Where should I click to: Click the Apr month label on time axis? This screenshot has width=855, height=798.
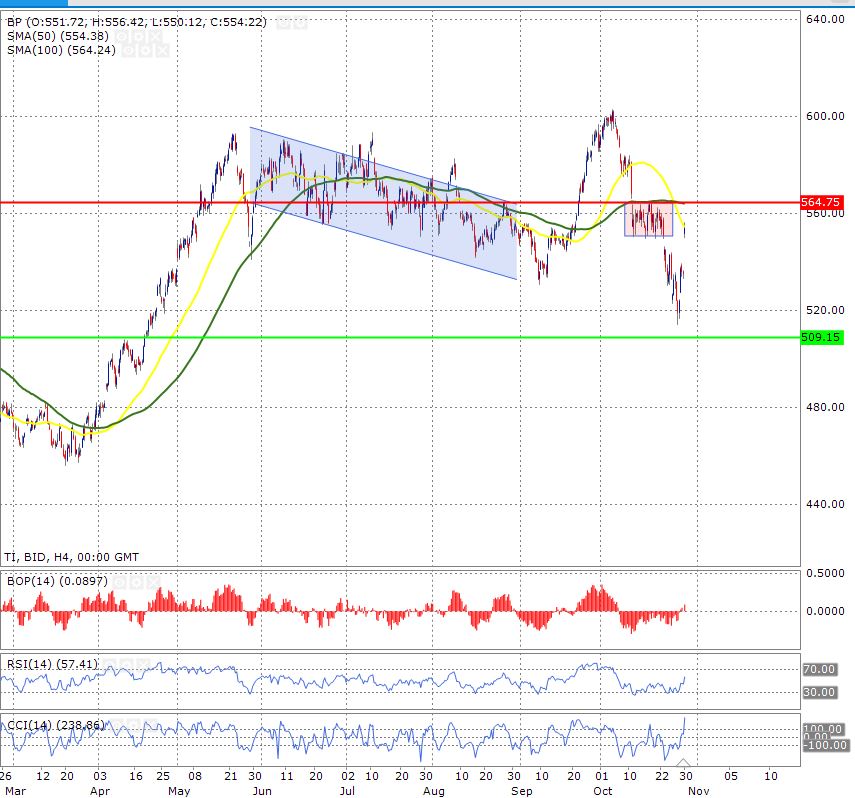tap(100, 791)
